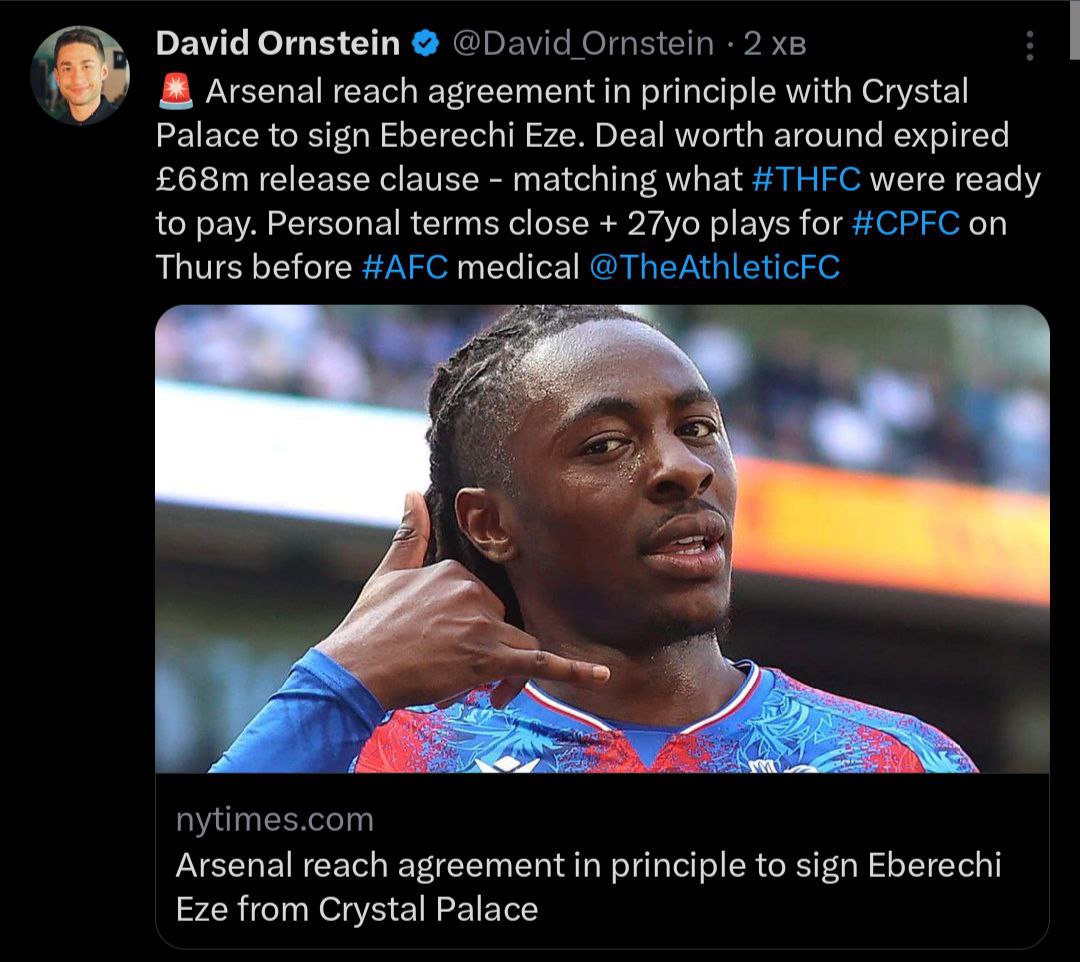1080x962 pixels.
Task: Click the blue verified badge
Action: (x=425, y=44)
